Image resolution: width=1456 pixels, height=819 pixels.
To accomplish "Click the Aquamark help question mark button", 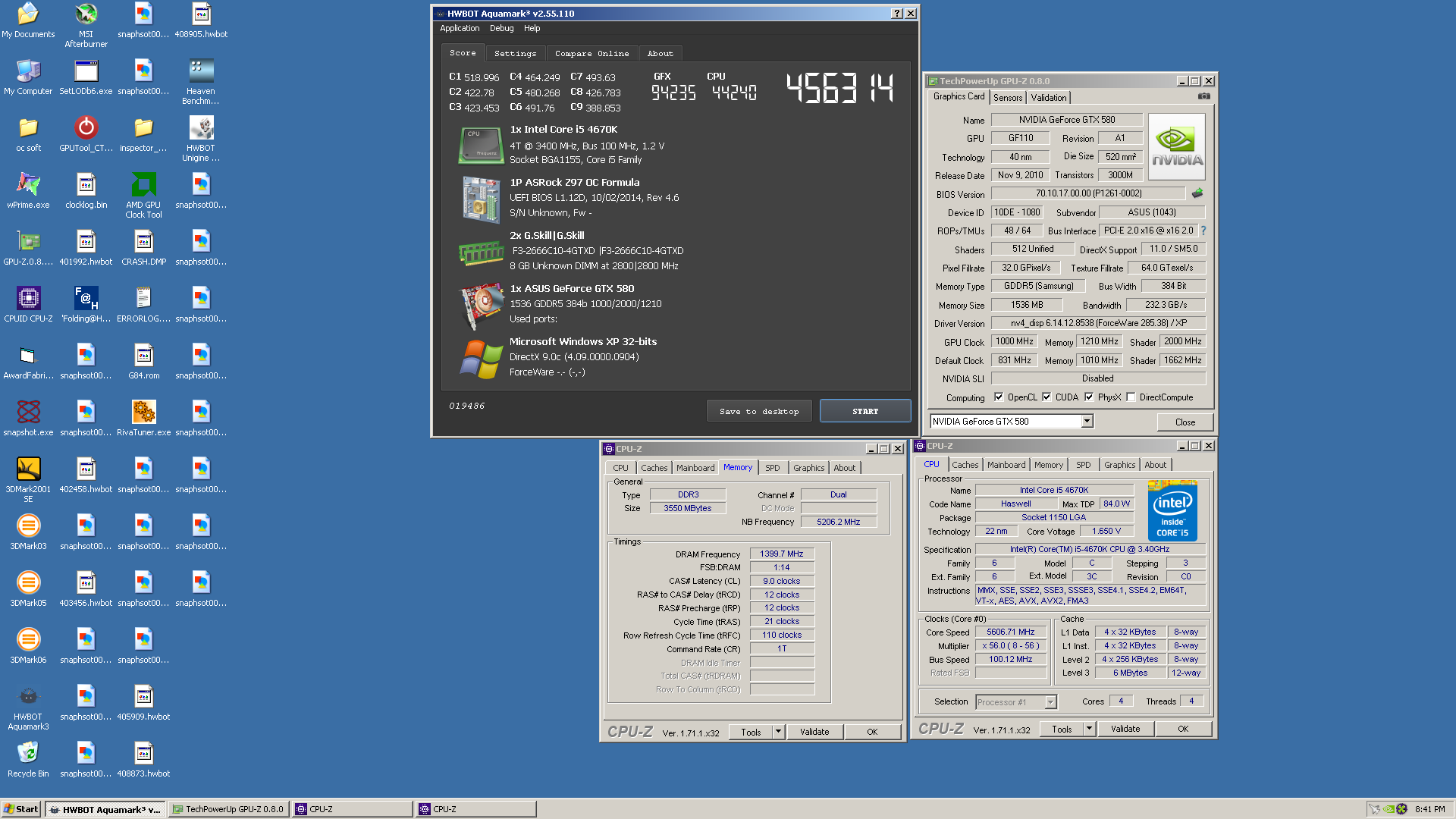I will (897, 14).
